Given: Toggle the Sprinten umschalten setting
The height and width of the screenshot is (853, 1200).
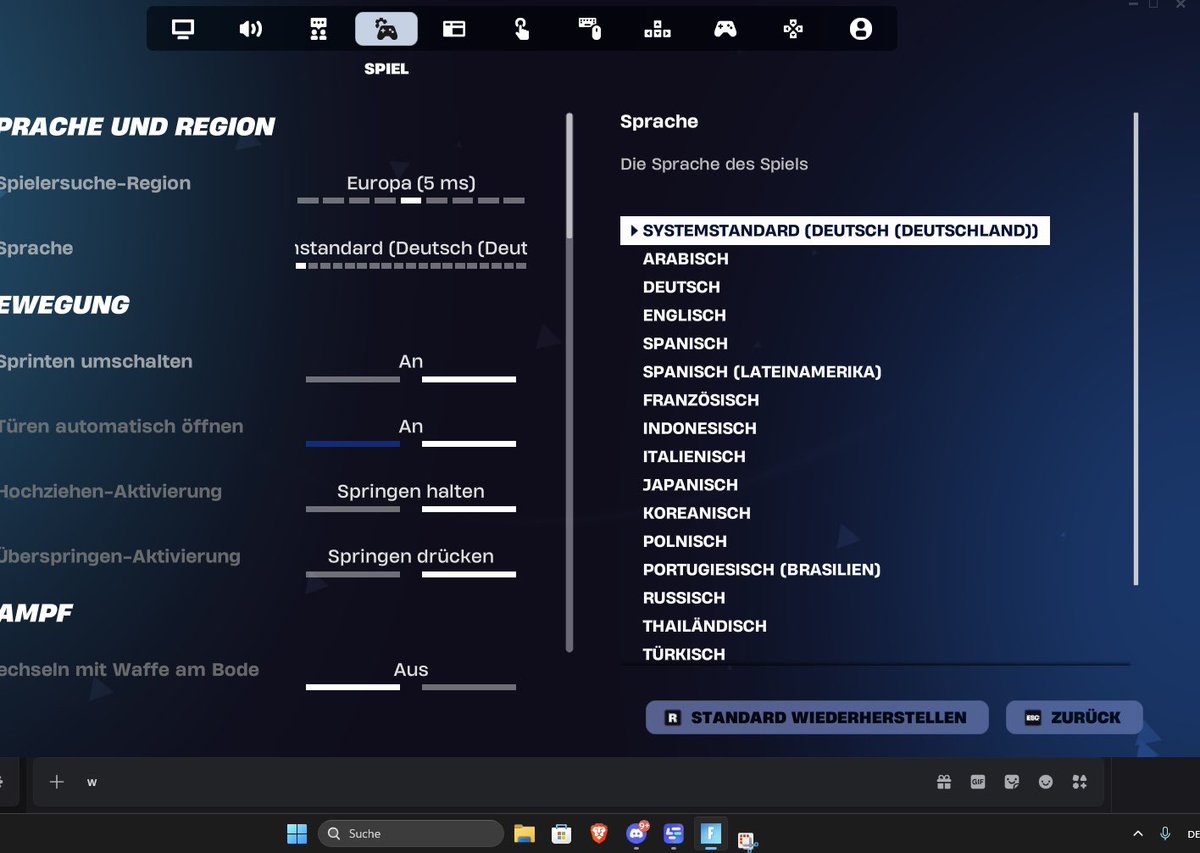Looking at the screenshot, I should pyautogui.click(x=411, y=367).
